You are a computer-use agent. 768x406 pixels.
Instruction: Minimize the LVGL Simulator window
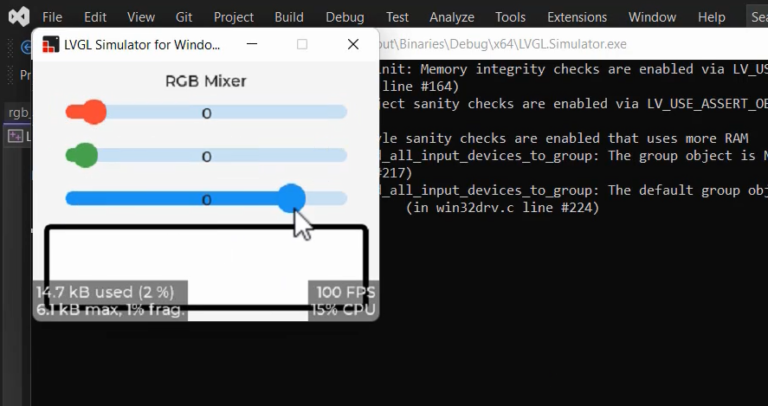[x=252, y=44]
